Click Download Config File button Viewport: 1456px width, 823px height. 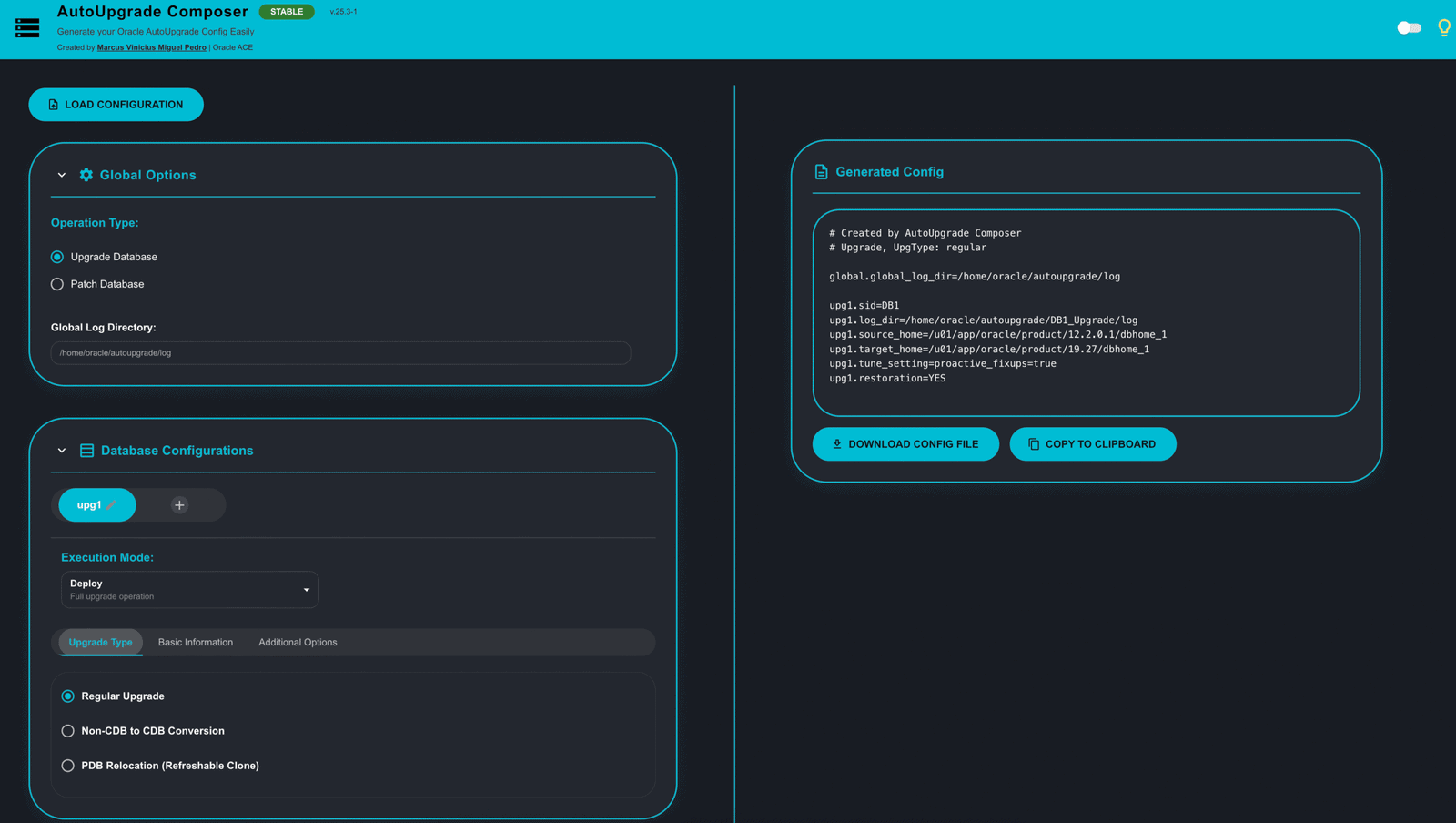pyautogui.click(x=905, y=444)
